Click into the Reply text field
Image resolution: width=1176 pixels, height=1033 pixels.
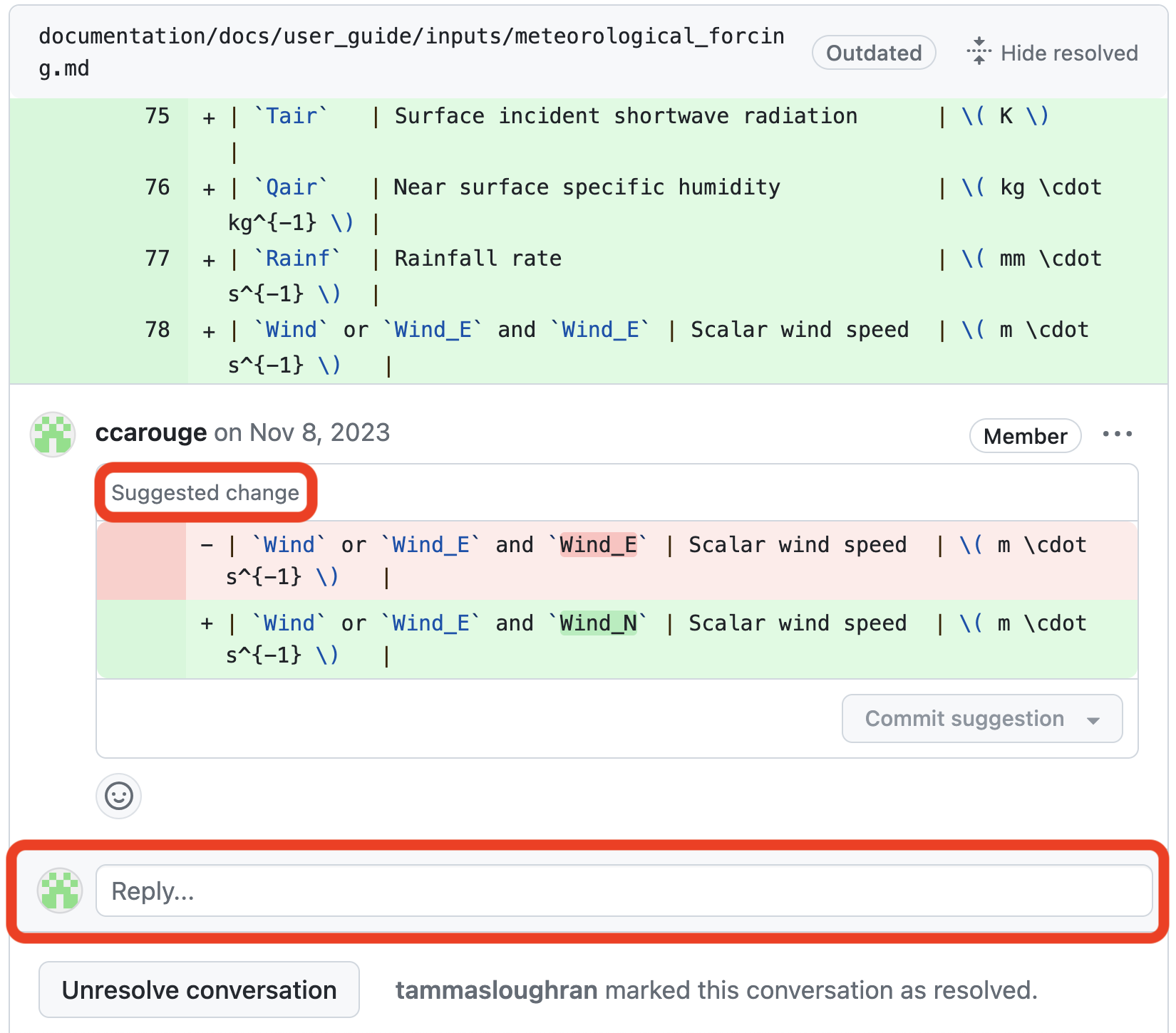tap(624, 891)
